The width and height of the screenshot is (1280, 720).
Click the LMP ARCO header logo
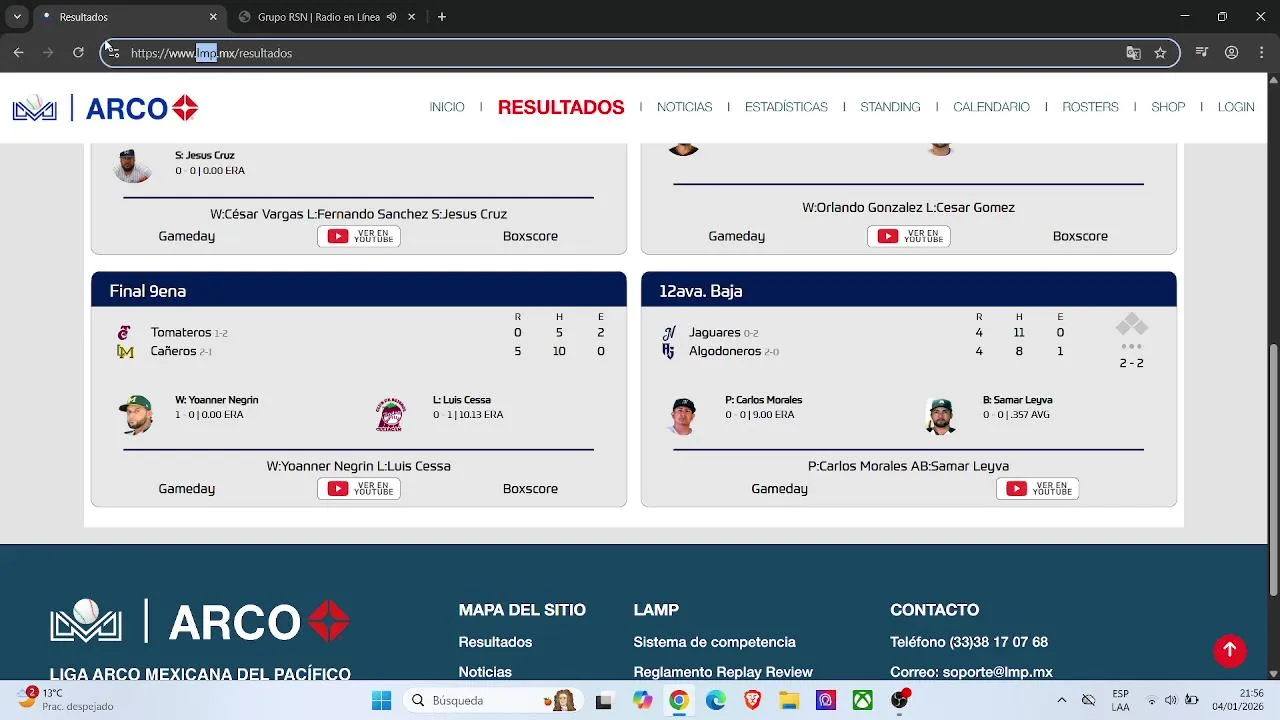point(105,108)
